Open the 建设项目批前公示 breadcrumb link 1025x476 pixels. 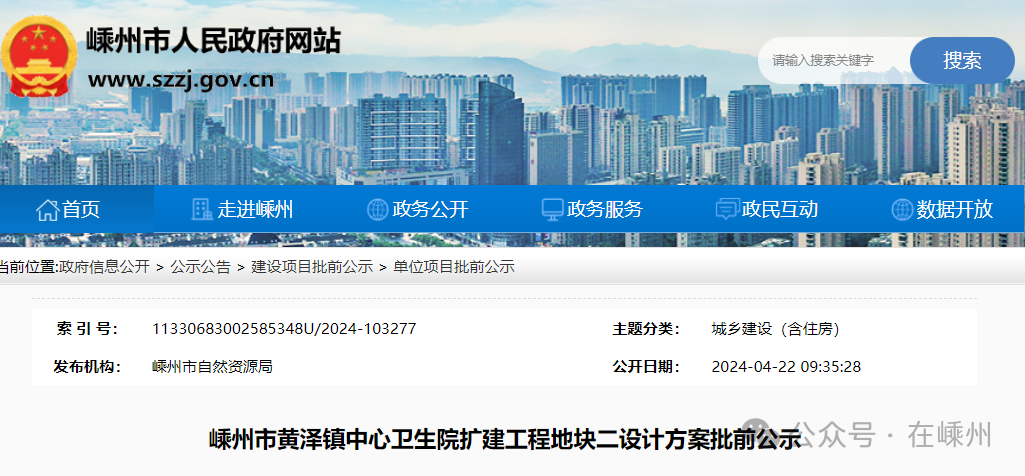point(312,267)
